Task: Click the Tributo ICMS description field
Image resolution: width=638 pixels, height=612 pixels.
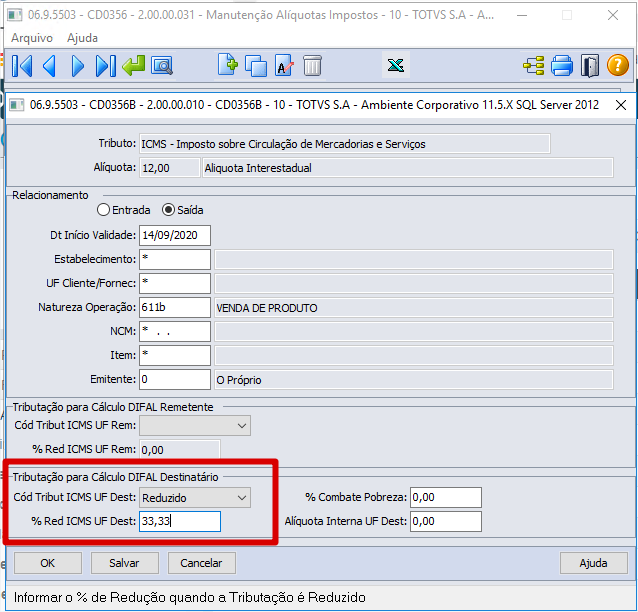Action: coord(345,144)
